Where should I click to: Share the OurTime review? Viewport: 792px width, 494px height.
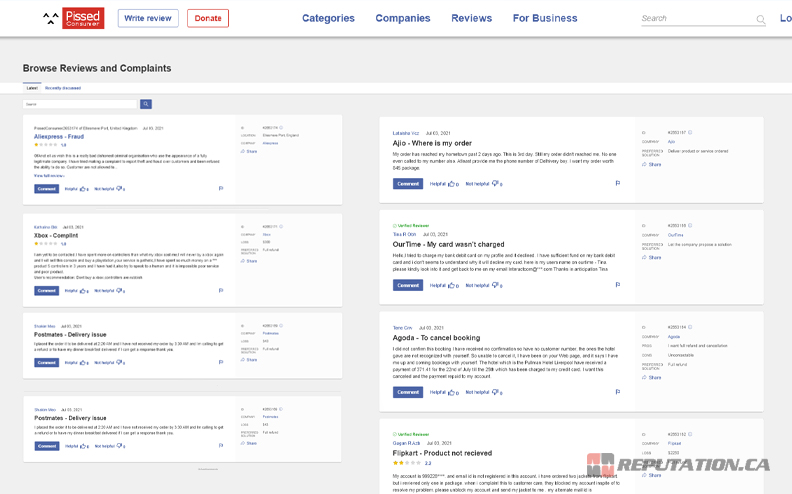[652, 258]
